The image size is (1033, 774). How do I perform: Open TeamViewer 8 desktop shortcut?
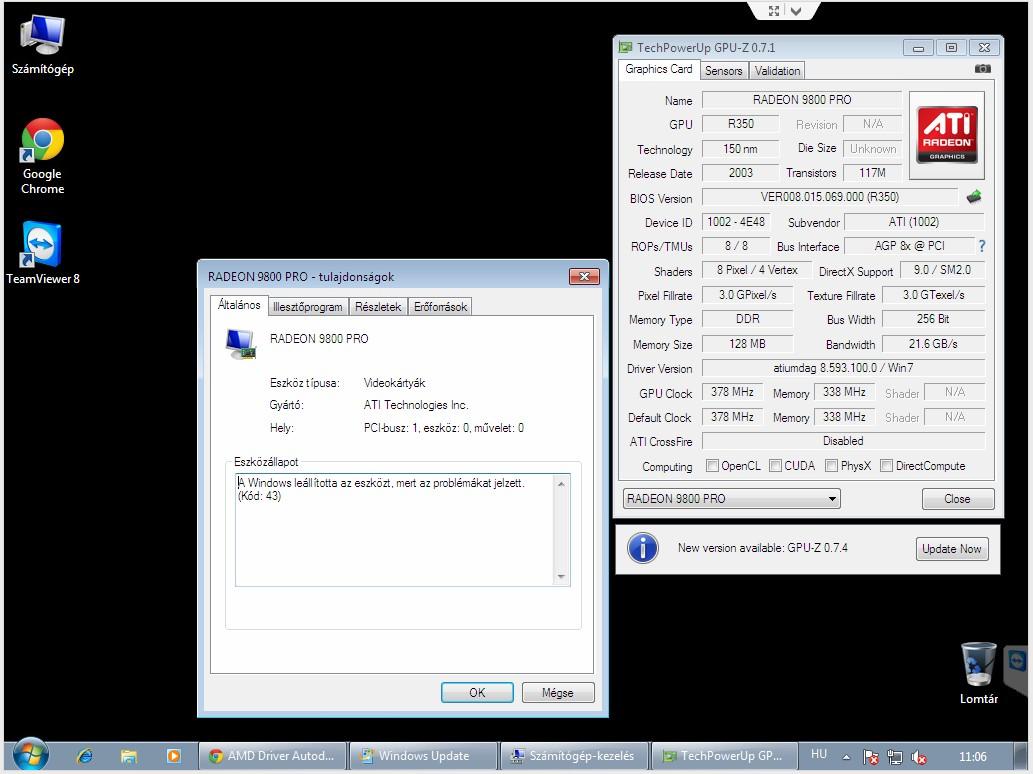click(42, 253)
